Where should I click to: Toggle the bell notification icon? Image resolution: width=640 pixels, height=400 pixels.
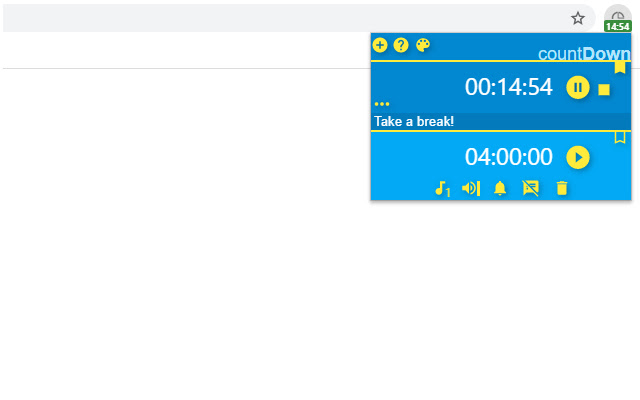500,189
